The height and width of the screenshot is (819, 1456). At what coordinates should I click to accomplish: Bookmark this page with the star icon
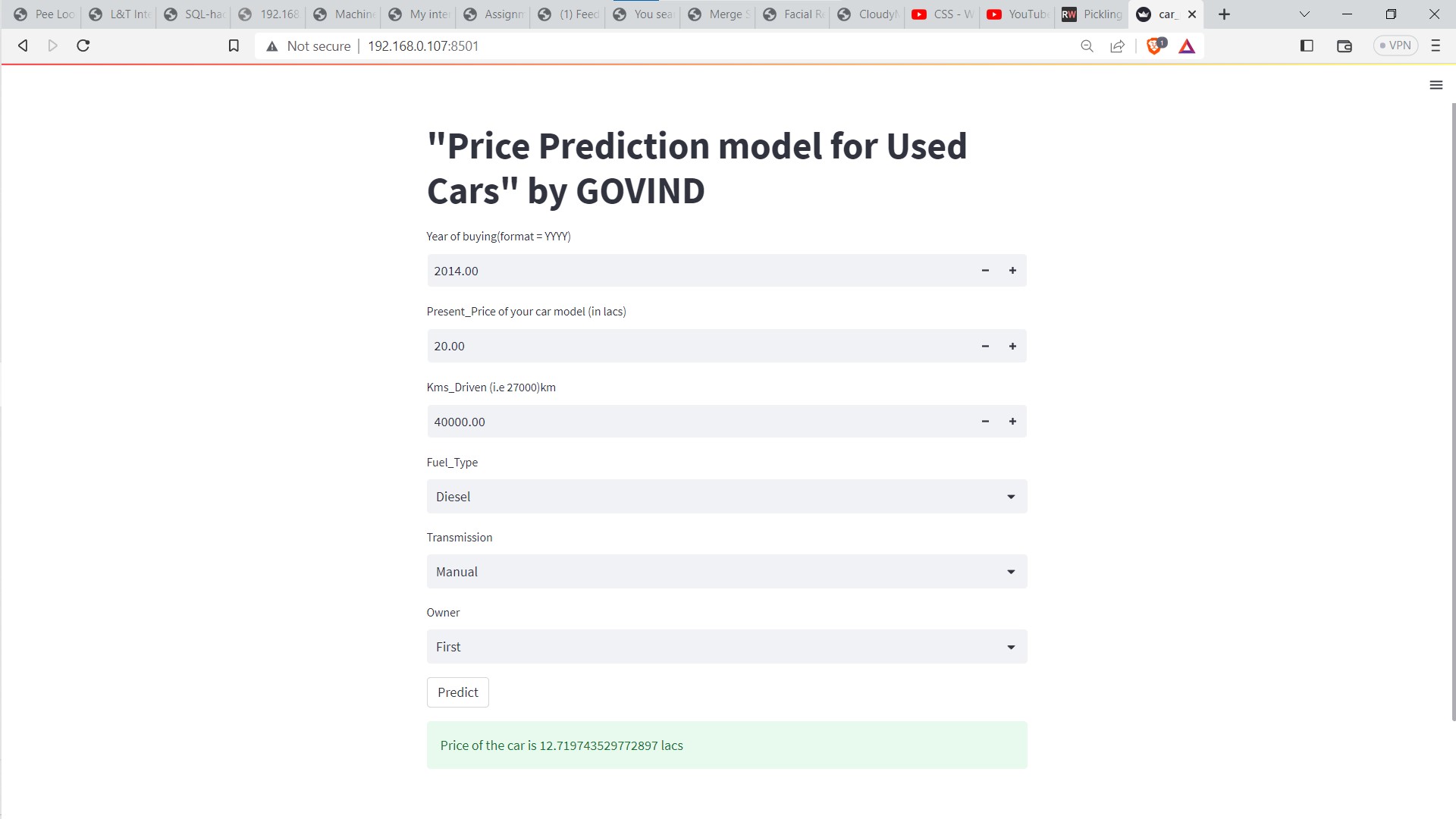tap(234, 45)
